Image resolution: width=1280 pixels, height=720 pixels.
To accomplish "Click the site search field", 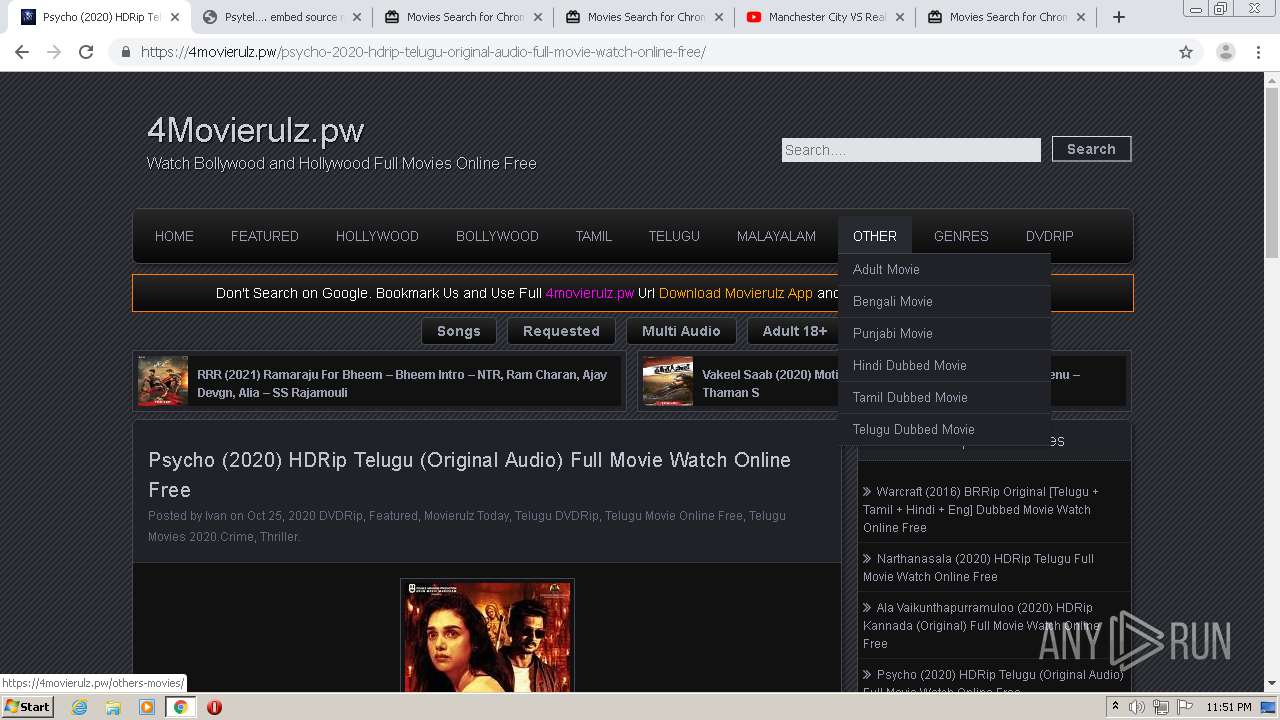I will (x=911, y=150).
